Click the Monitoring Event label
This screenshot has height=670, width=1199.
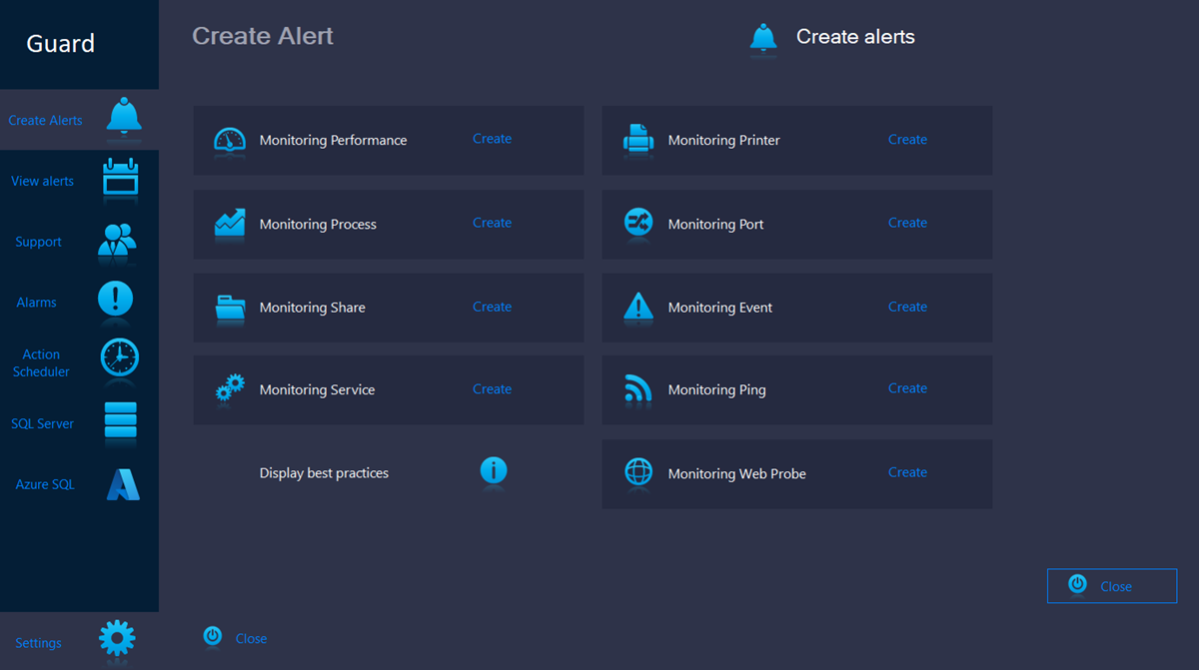720,307
